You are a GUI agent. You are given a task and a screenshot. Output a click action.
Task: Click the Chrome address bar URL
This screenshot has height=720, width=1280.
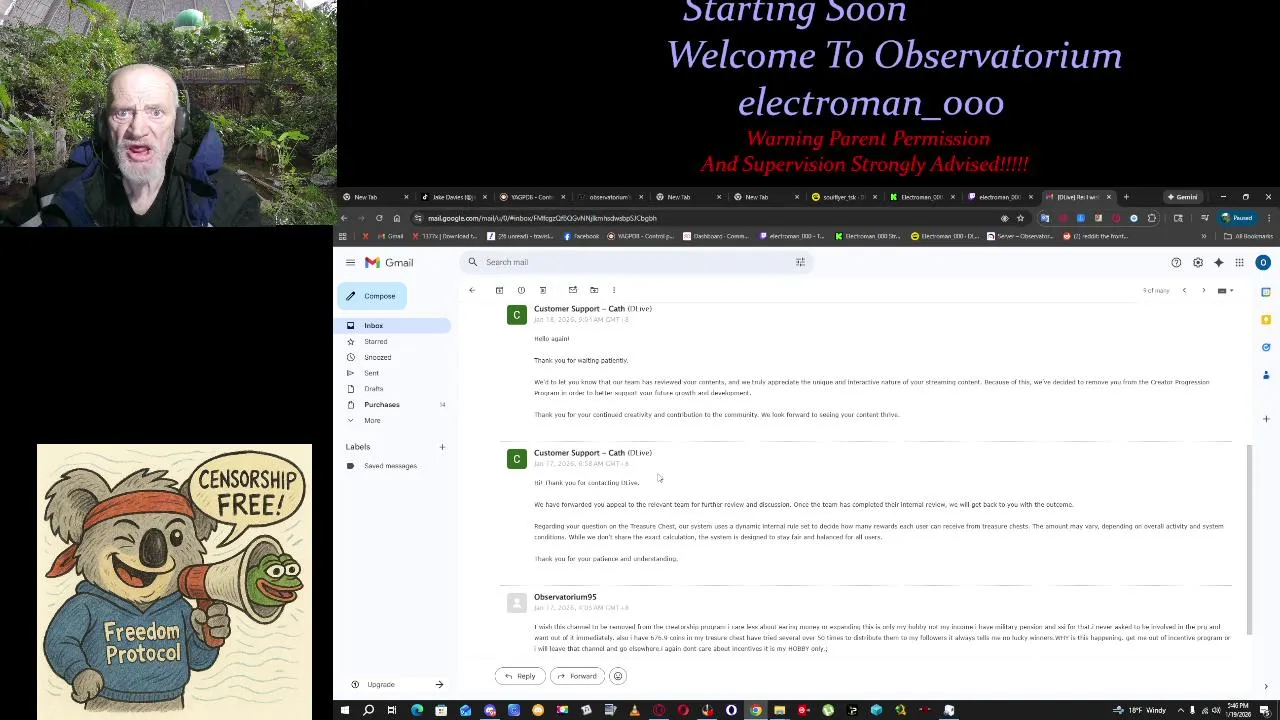pos(542,218)
